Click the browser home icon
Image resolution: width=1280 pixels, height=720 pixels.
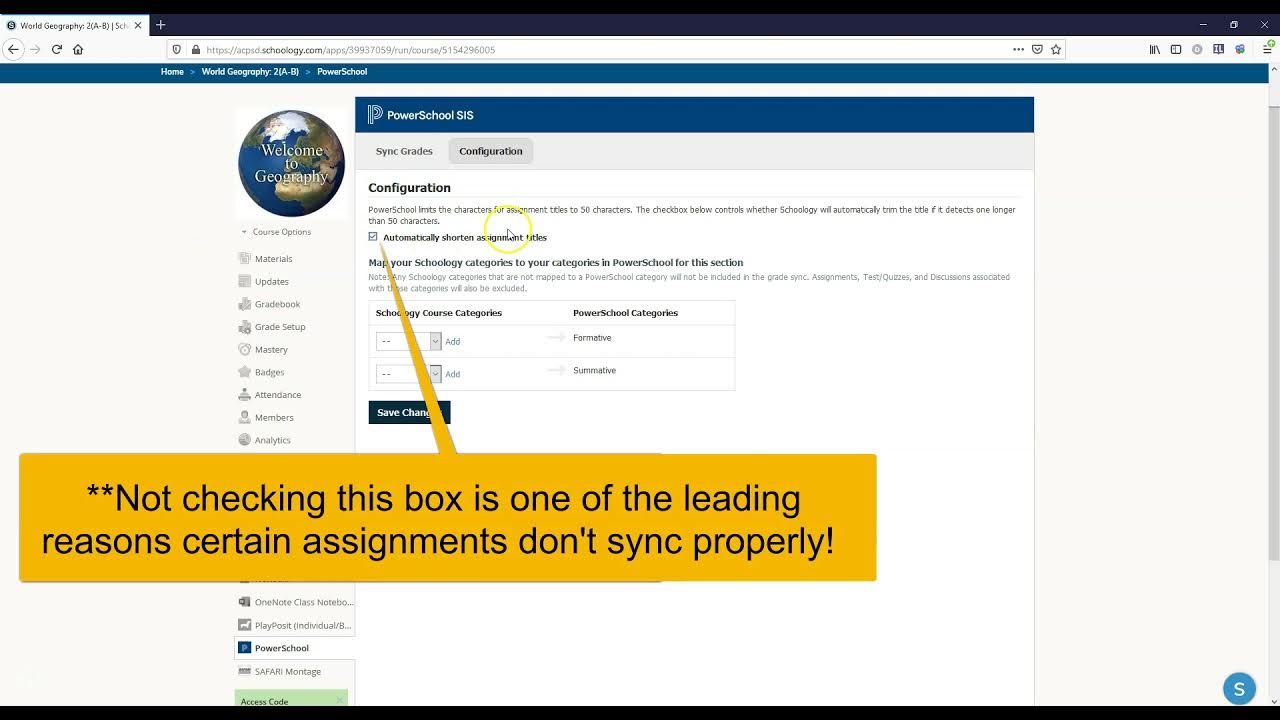click(78, 49)
